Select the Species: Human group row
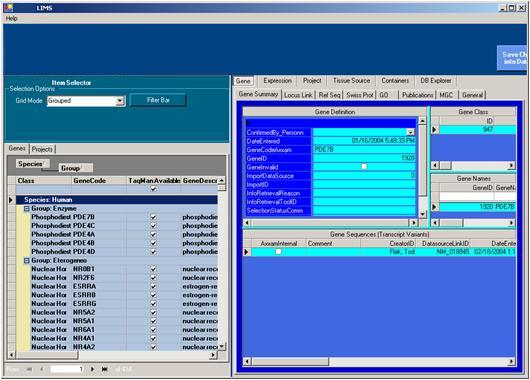 pos(117,200)
